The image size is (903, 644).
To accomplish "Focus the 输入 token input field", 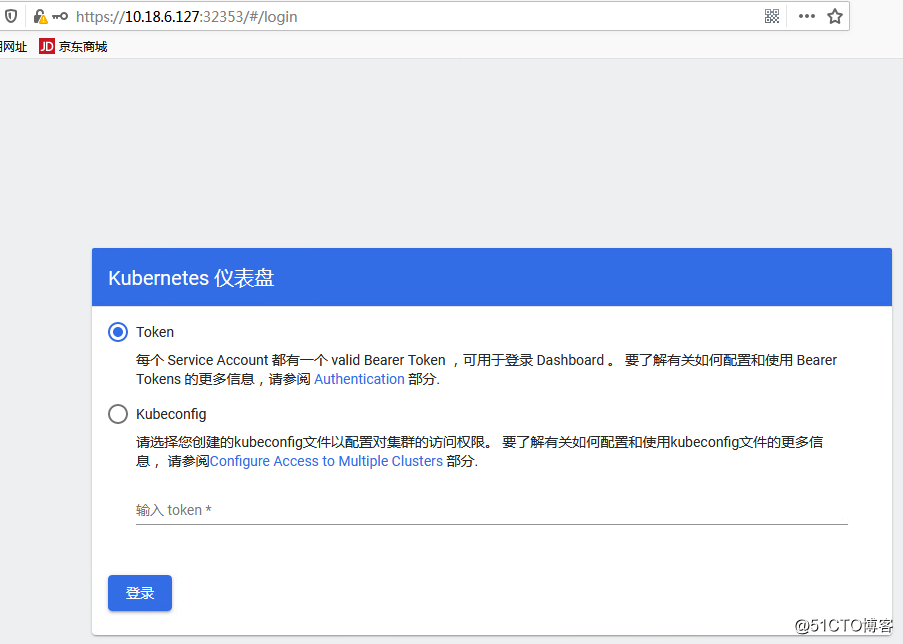I will (x=491, y=510).
